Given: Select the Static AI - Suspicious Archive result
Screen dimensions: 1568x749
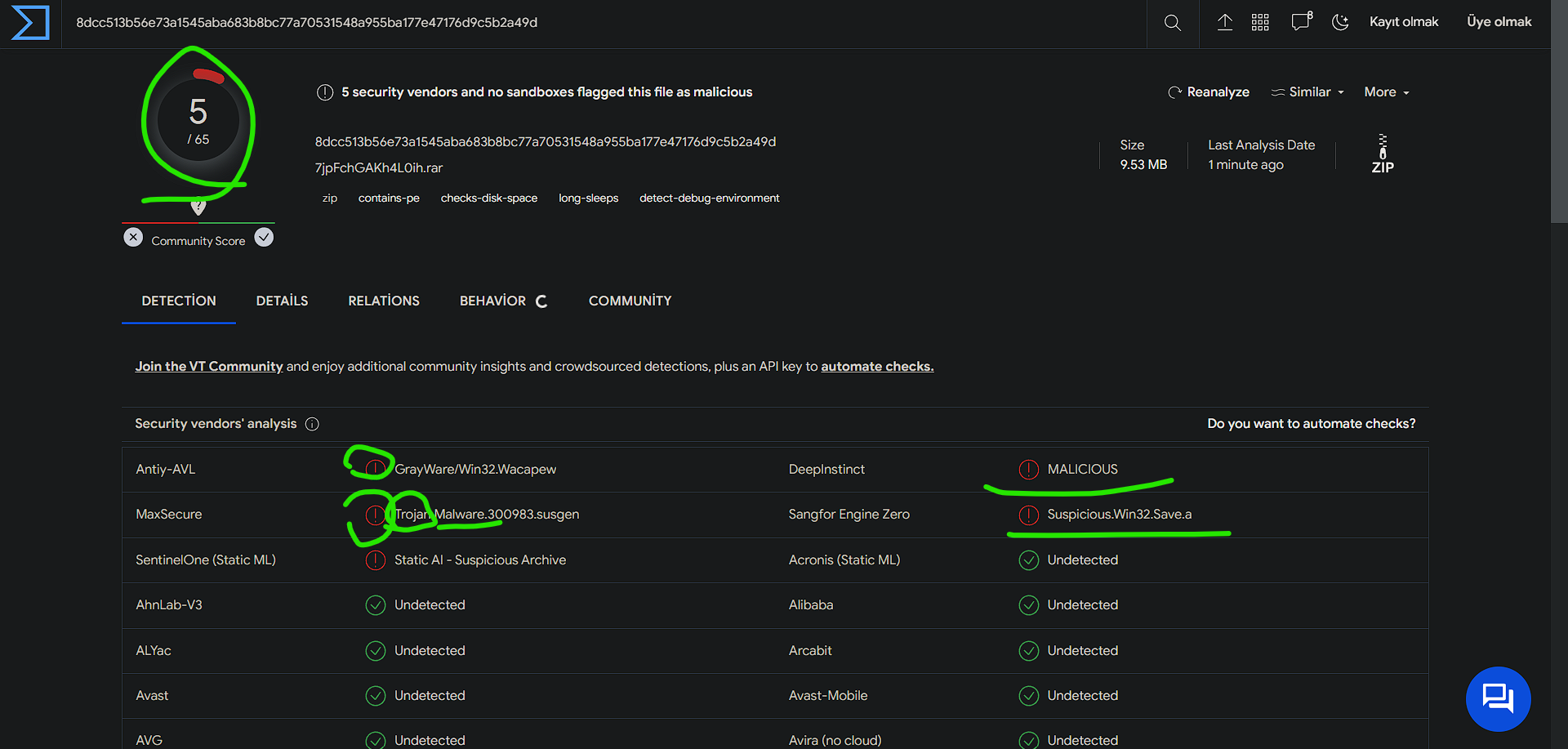Looking at the screenshot, I should (x=480, y=560).
